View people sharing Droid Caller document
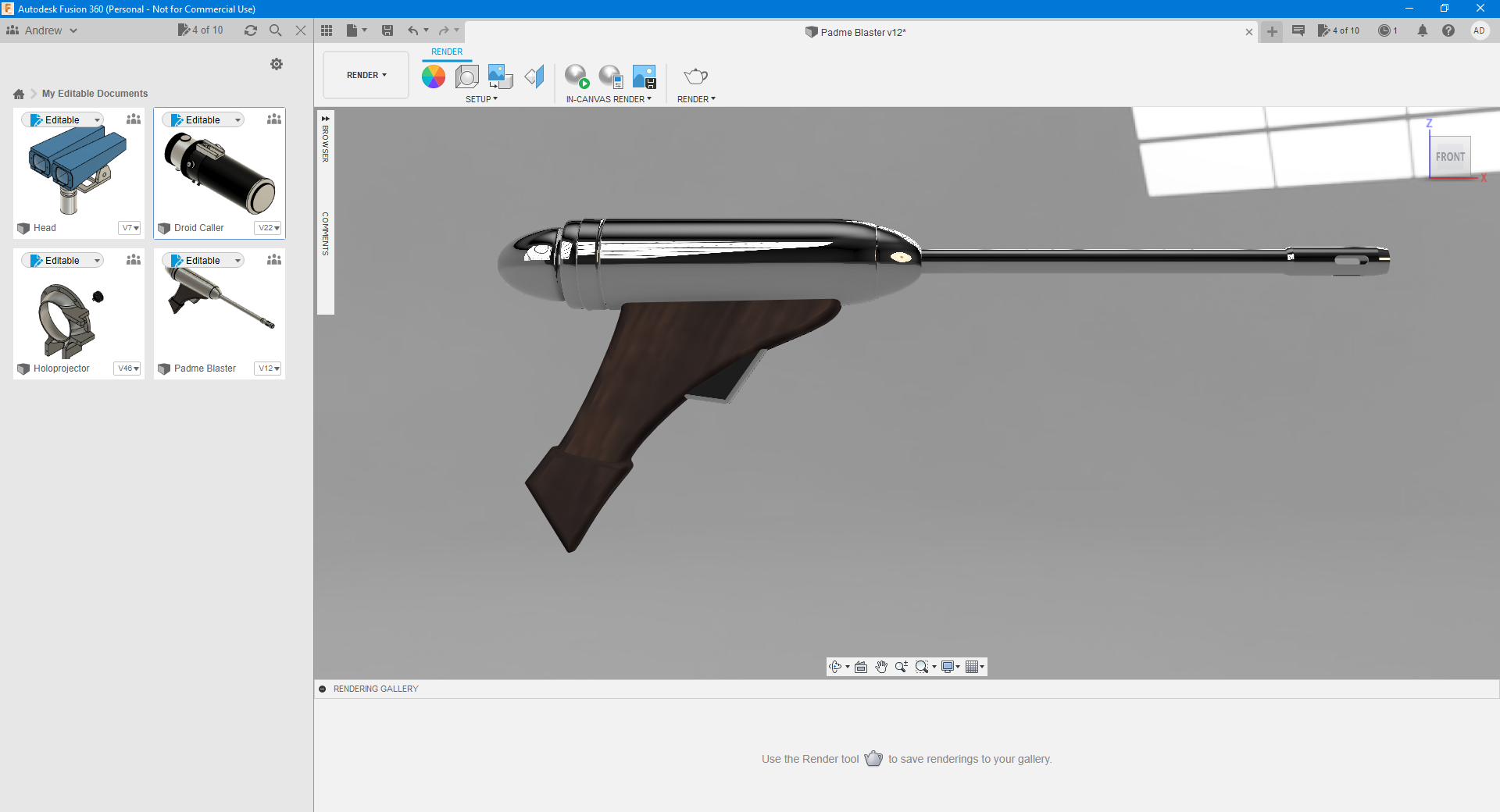Image resolution: width=1500 pixels, height=812 pixels. [x=274, y=119]
